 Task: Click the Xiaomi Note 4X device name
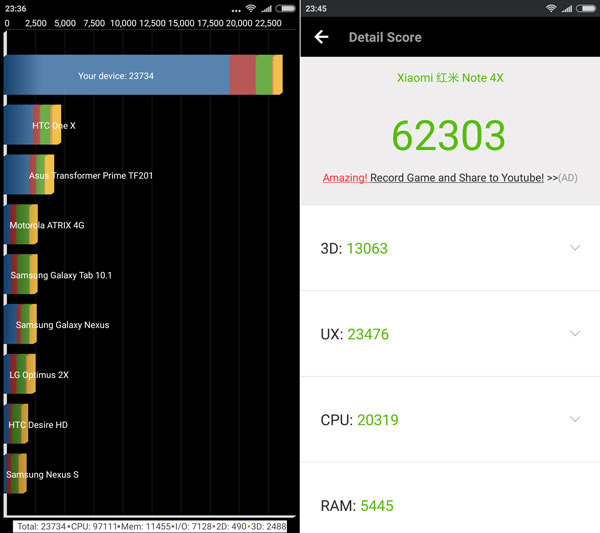450,78
